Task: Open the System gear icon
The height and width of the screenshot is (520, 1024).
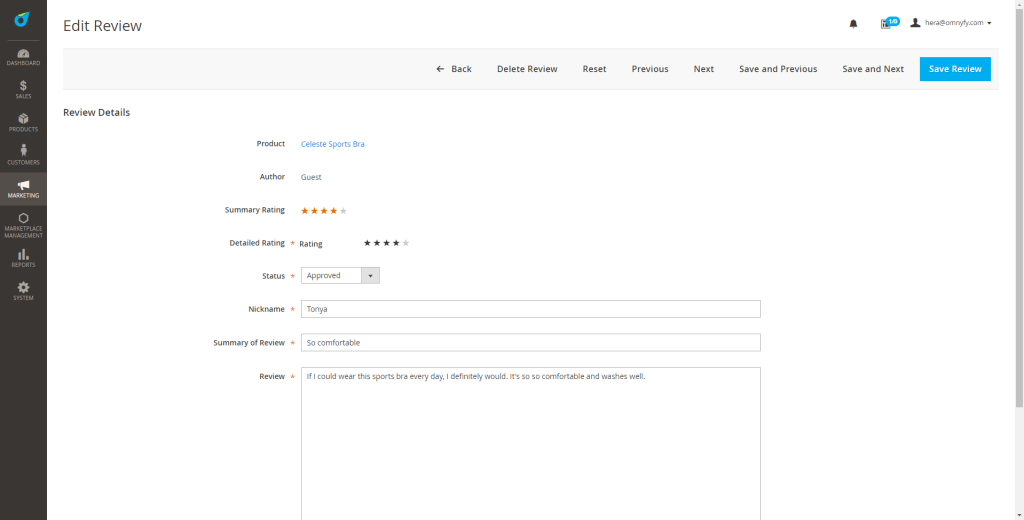Action: point(23,291)
